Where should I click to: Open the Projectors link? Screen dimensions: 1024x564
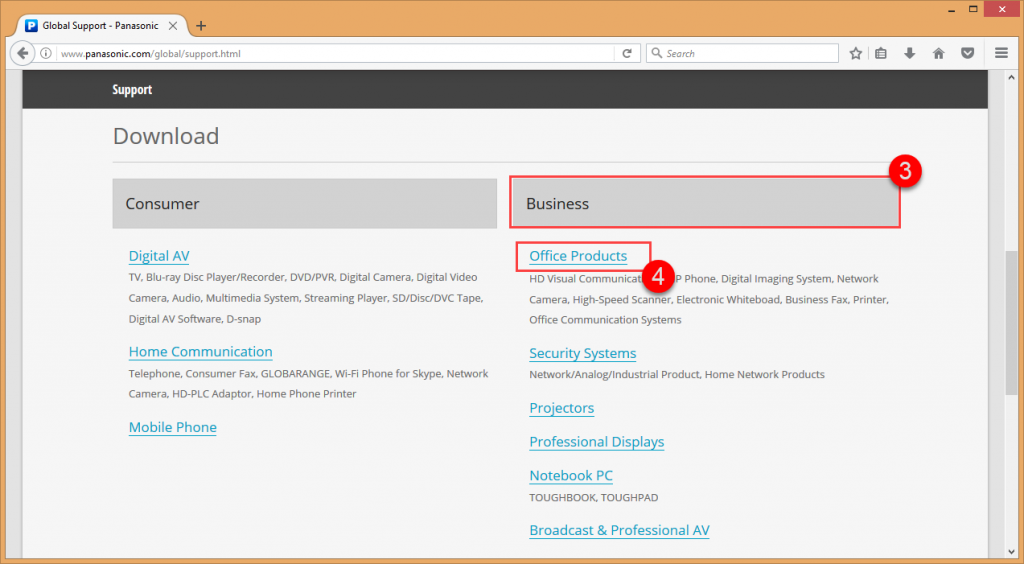(562, 408)
